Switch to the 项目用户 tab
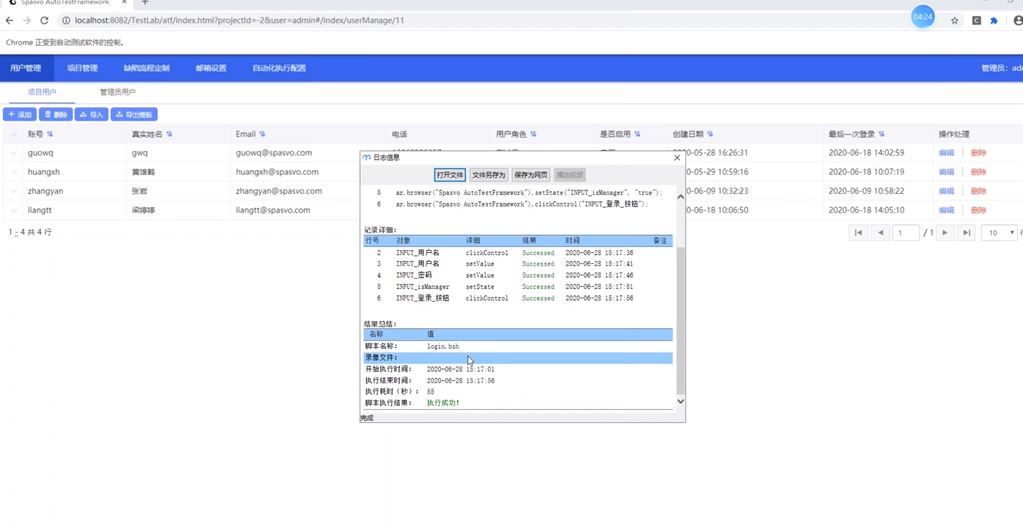Image resolution: width=1023 pixels, height=531 pixels. 42,92
